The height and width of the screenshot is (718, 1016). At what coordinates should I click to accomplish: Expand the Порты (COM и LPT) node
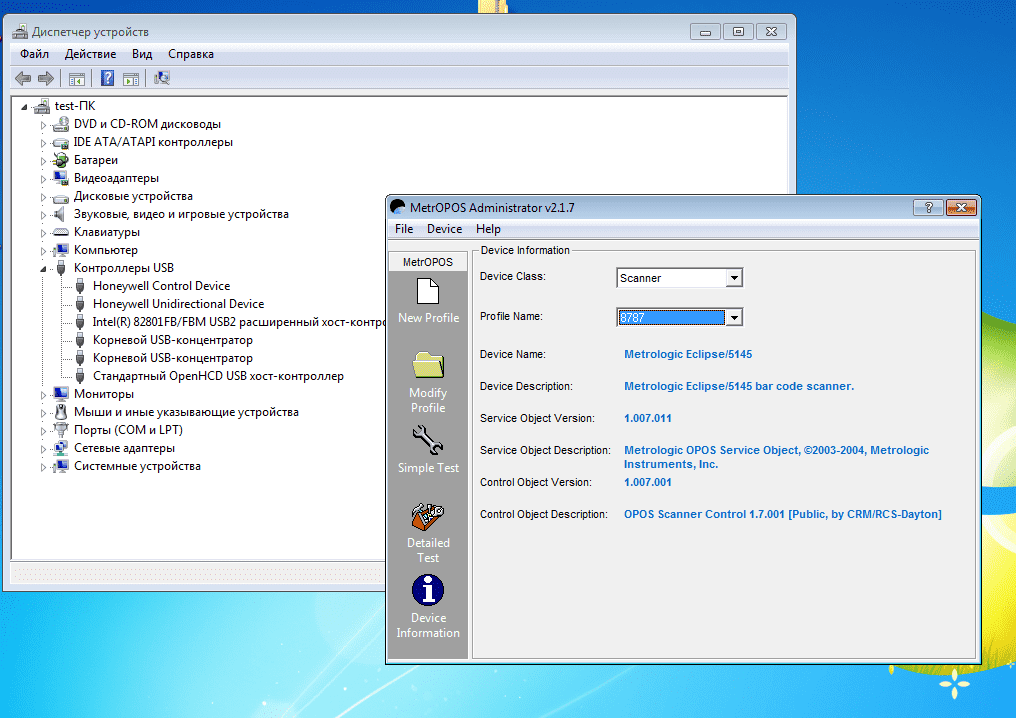point(43,431)
